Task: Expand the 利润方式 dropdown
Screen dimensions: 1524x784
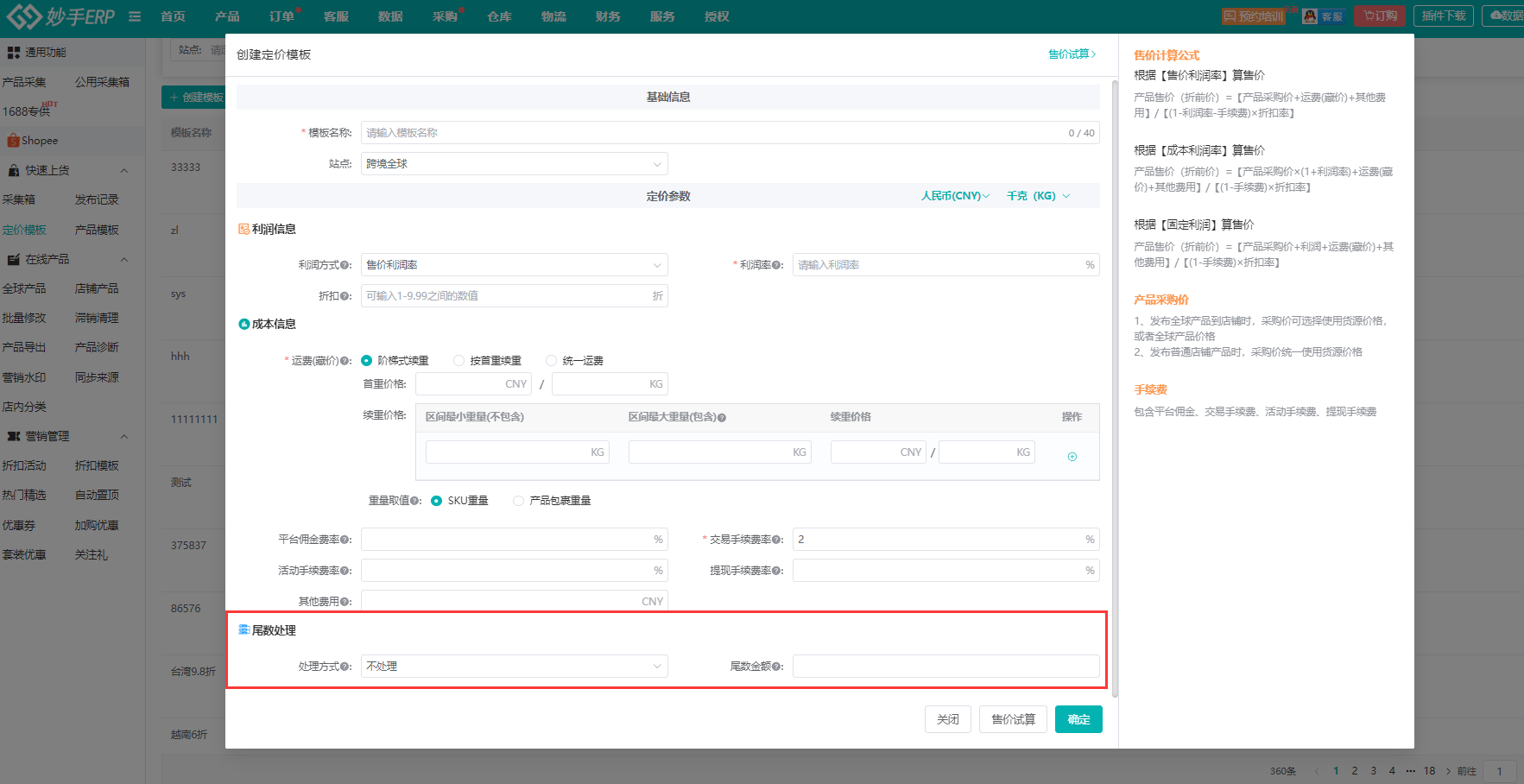Action: tap(514, 265)
